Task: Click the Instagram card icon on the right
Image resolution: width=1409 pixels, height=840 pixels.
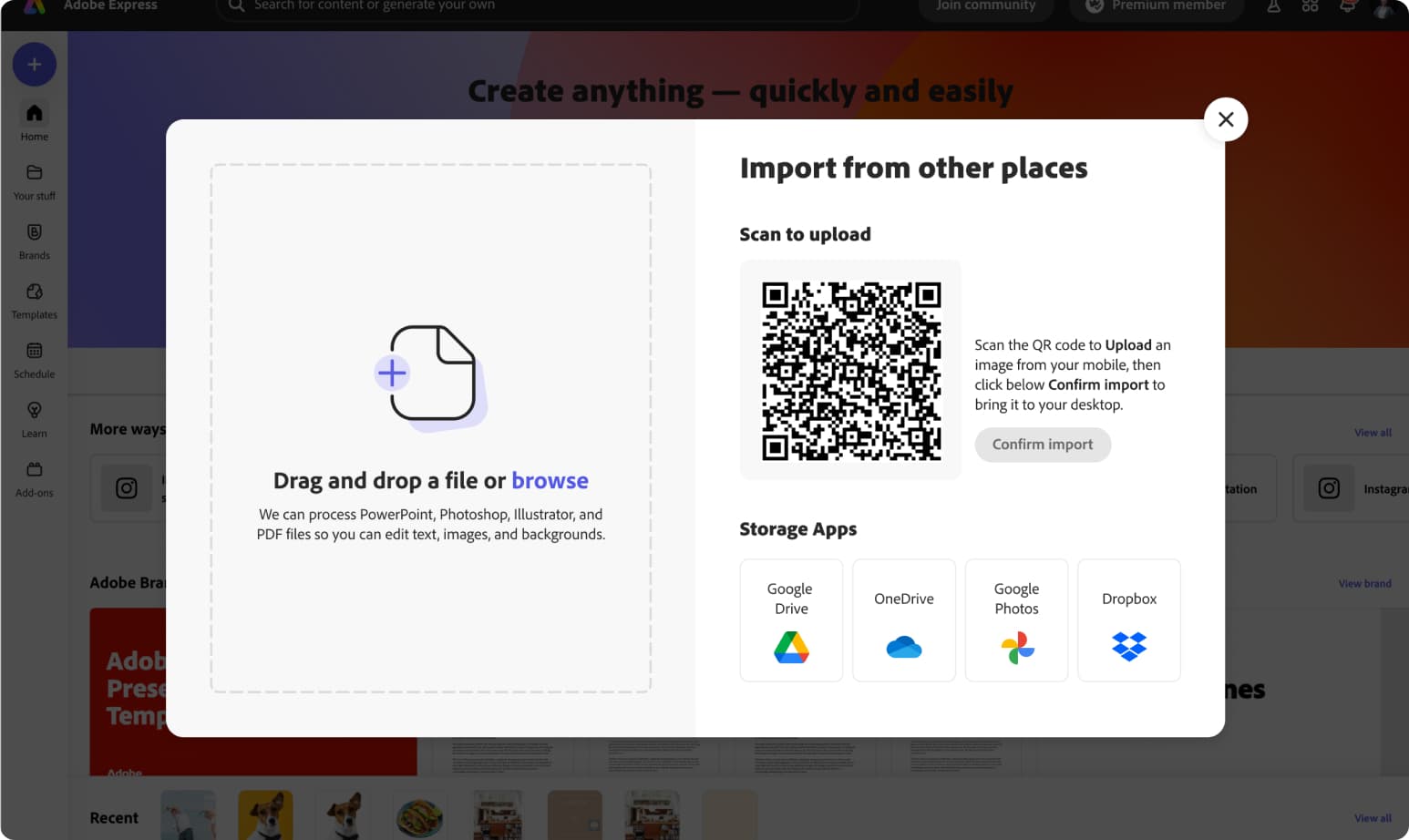Action: (x=1329, y=488)
